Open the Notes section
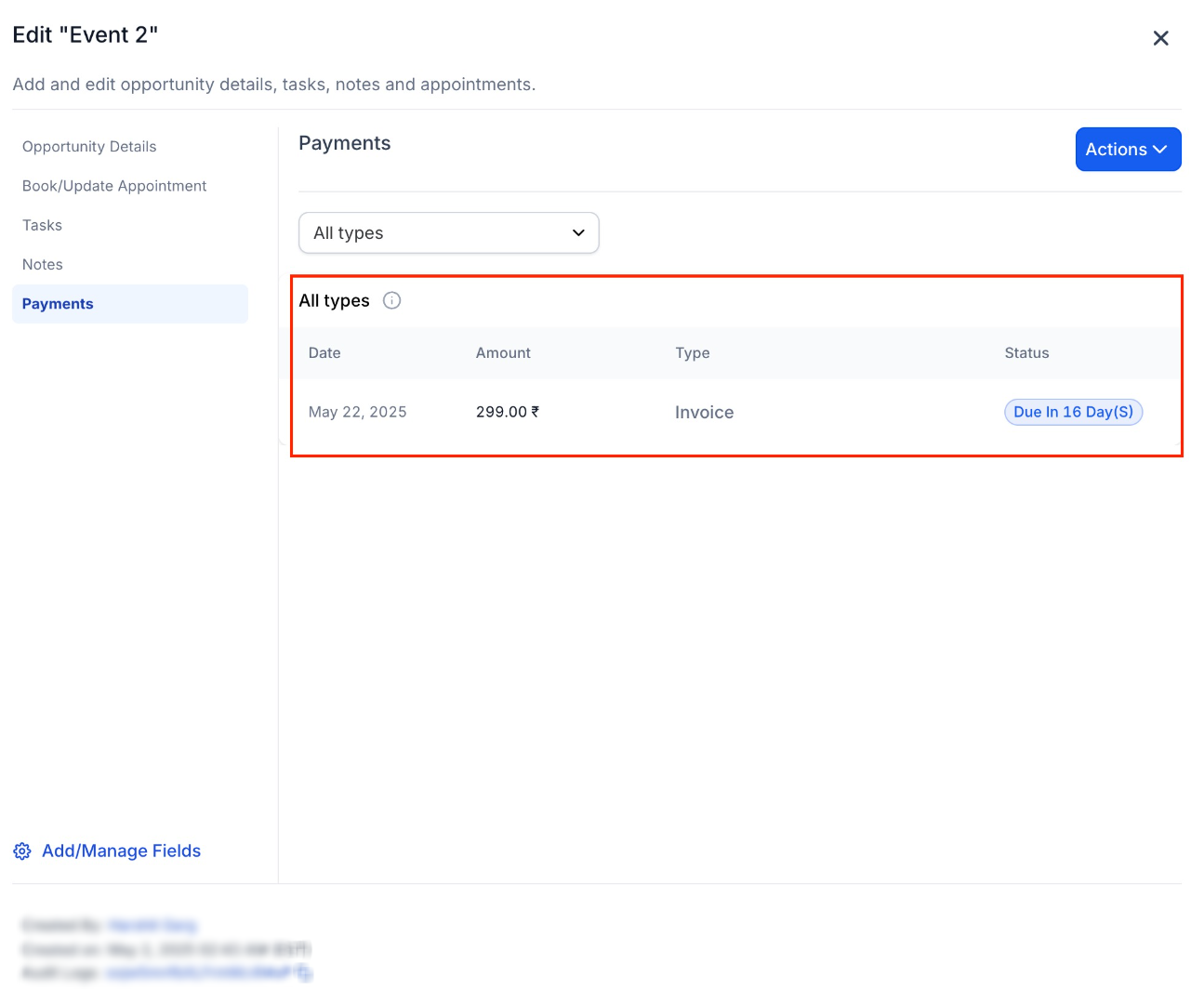This screenshot has height=990, width=1204. coord(43,265)
